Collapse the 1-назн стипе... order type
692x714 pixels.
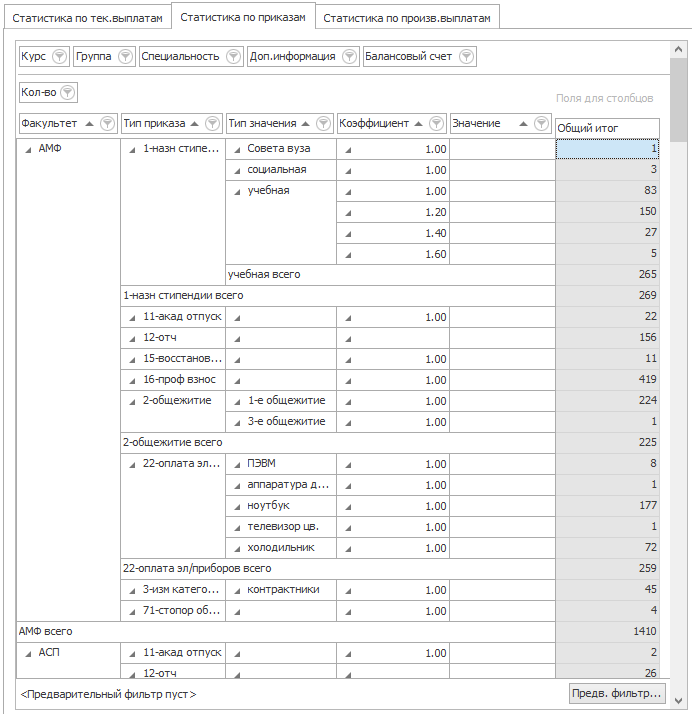132,150
